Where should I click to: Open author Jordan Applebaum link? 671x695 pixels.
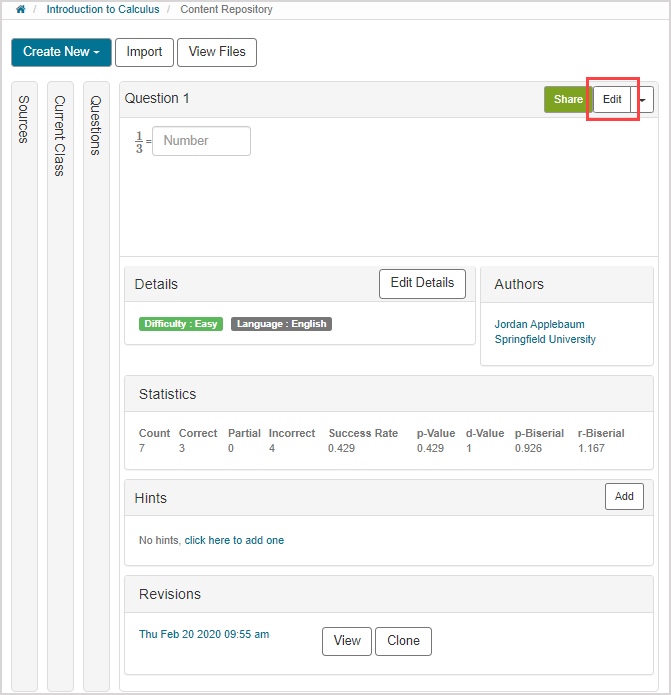click(539, 324)
